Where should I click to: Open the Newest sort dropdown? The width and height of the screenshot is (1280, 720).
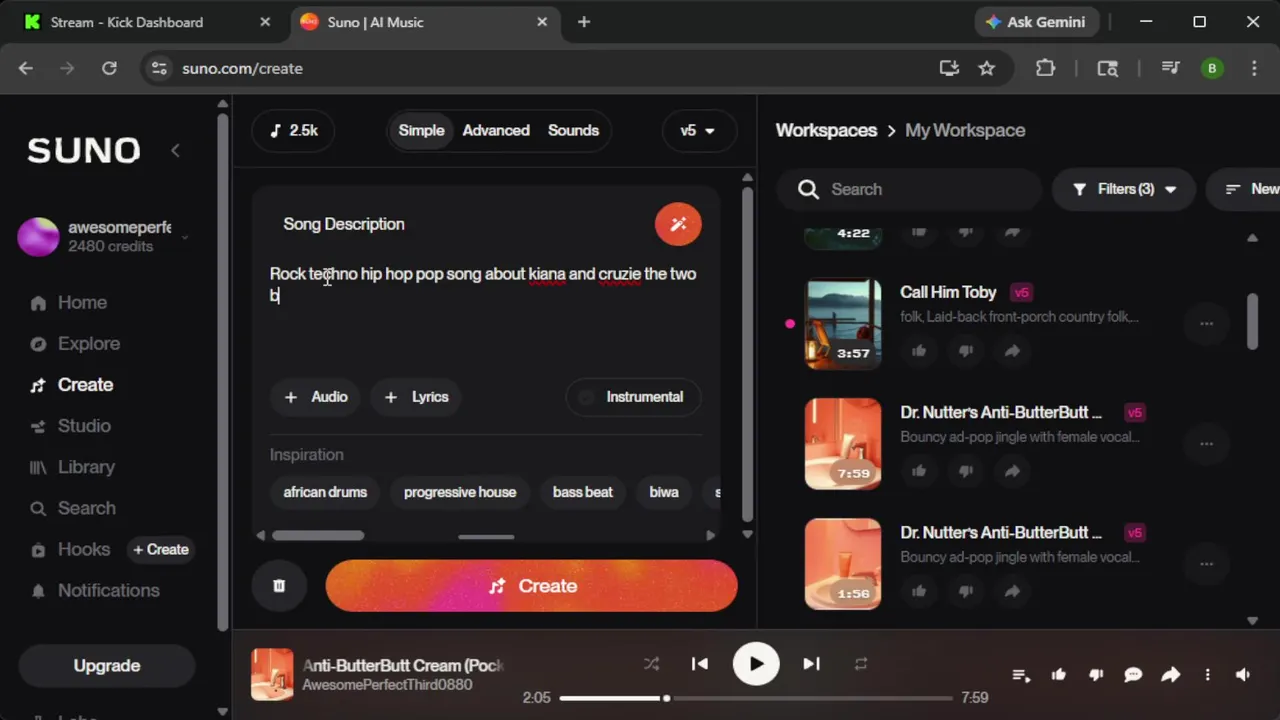[x=1243, y=189]
